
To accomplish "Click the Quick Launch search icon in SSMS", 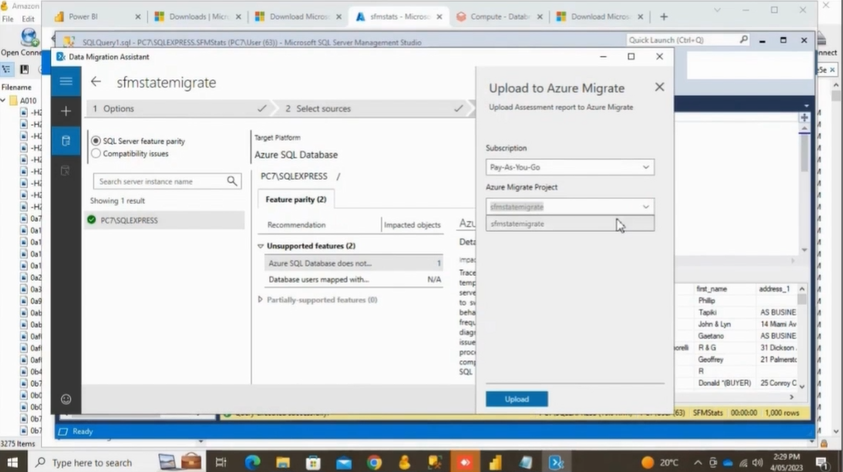I will point(743,40).
